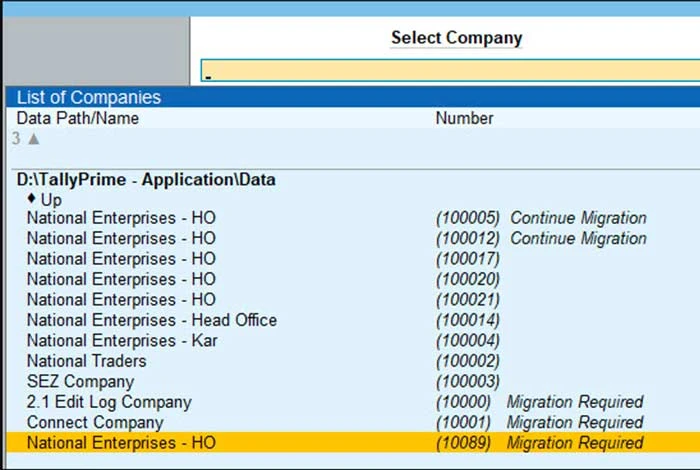Click the scroll-up arrow icon above the list
Screen dimensions: 700x470
[x=34, y=139]
